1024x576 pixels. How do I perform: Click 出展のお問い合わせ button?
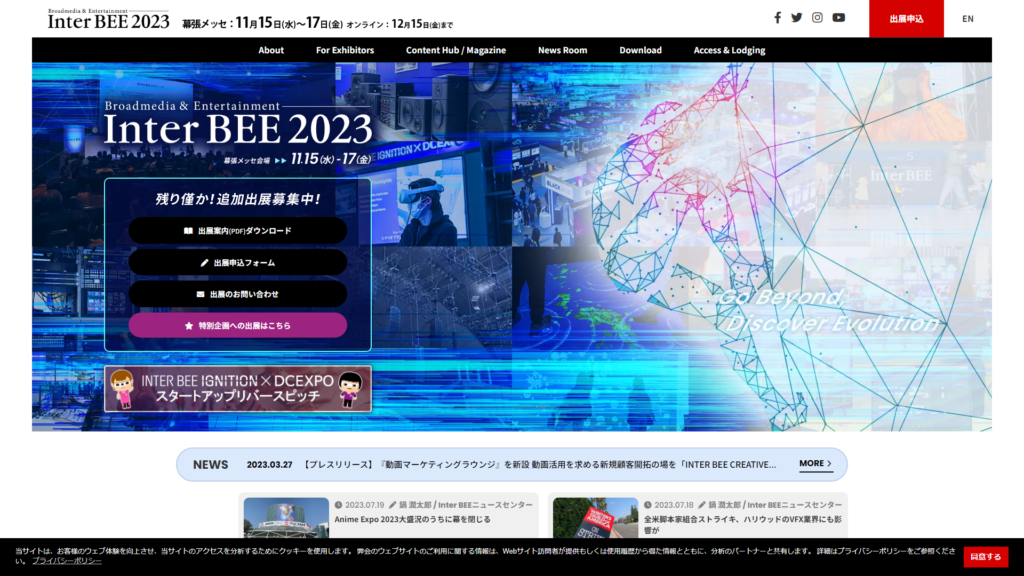click(238, 294)
